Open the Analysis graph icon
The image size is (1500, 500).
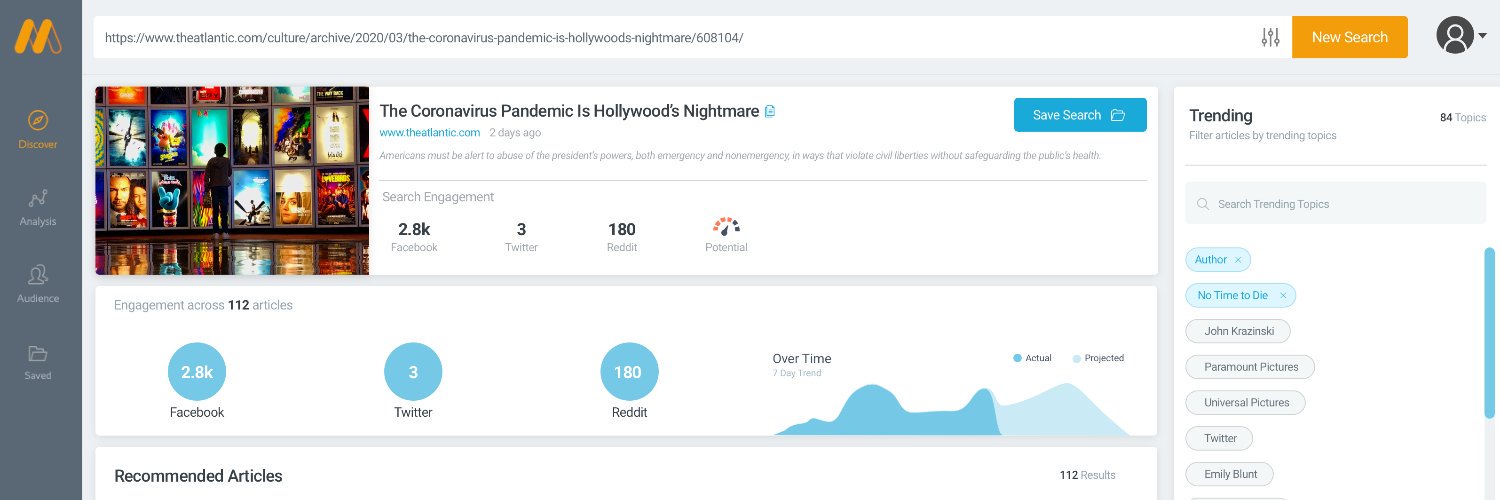point(38,198)
